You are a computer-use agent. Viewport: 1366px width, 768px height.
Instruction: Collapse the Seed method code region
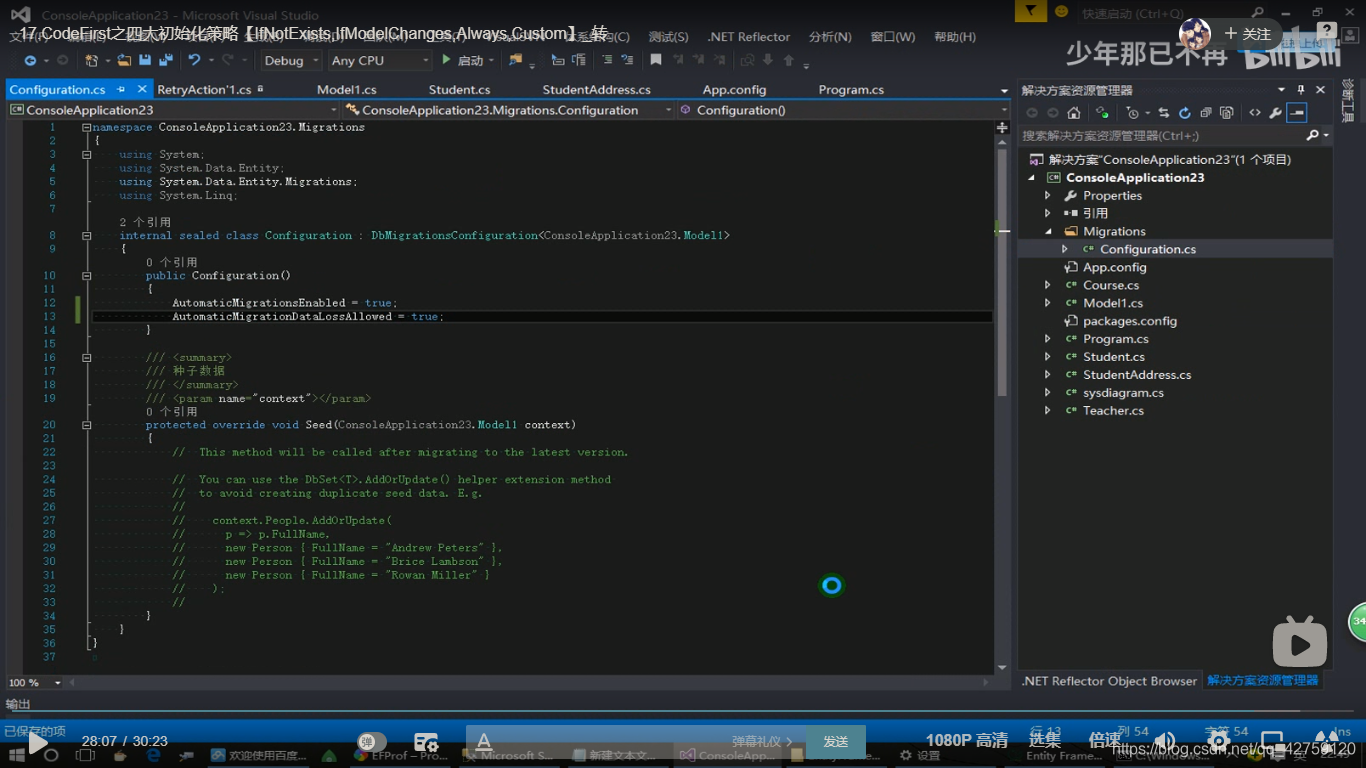pos(87,425)
